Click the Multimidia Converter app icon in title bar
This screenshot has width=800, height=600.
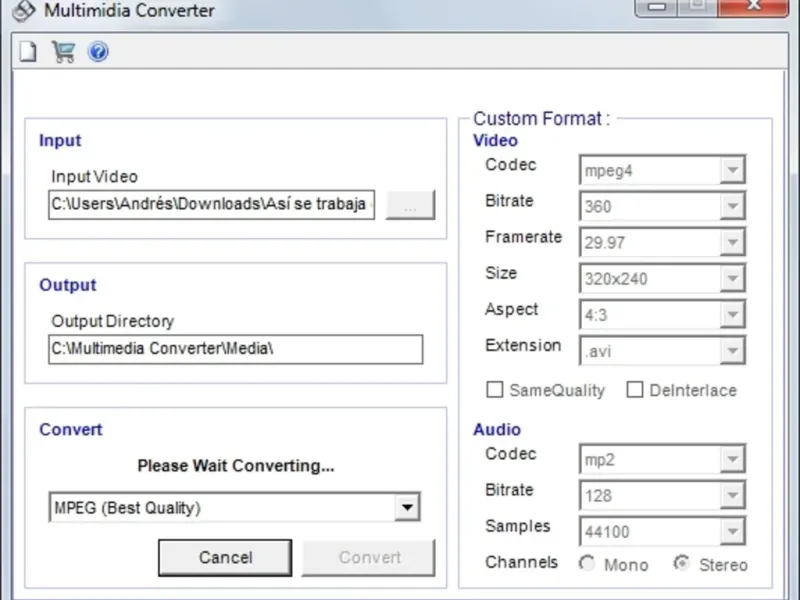pyautogui.click(x=23, y=10)
